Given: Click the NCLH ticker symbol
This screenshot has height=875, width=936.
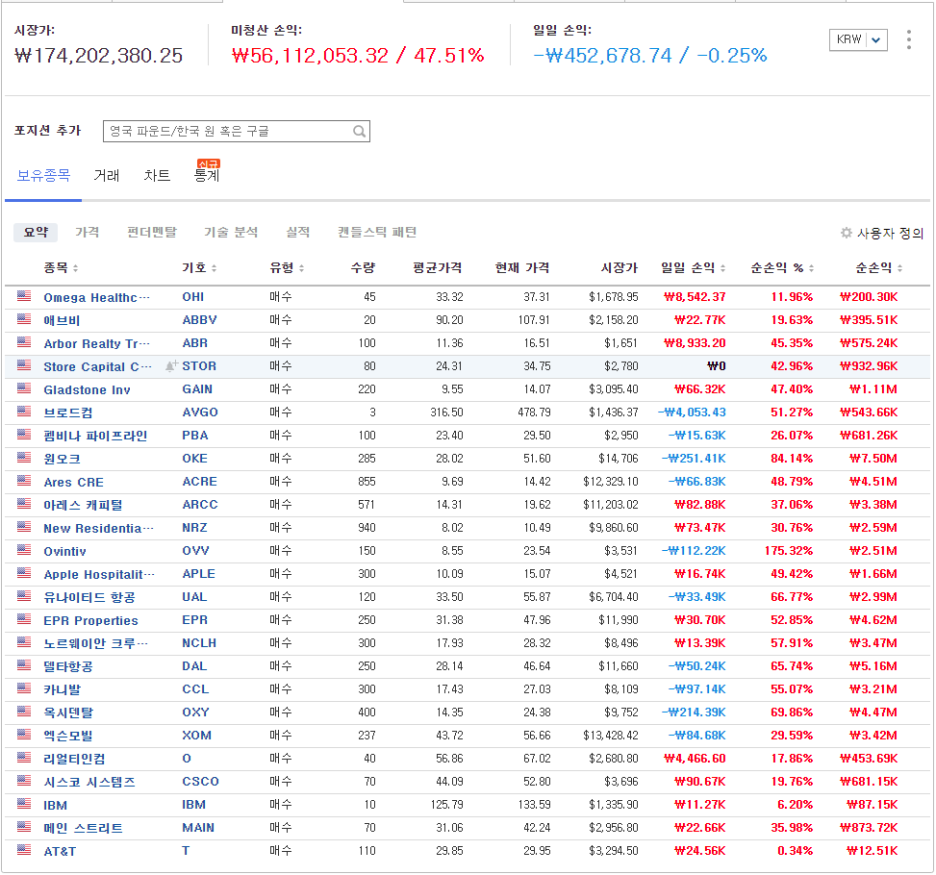Looking at the screenshot, I should (x=199, y=643).
